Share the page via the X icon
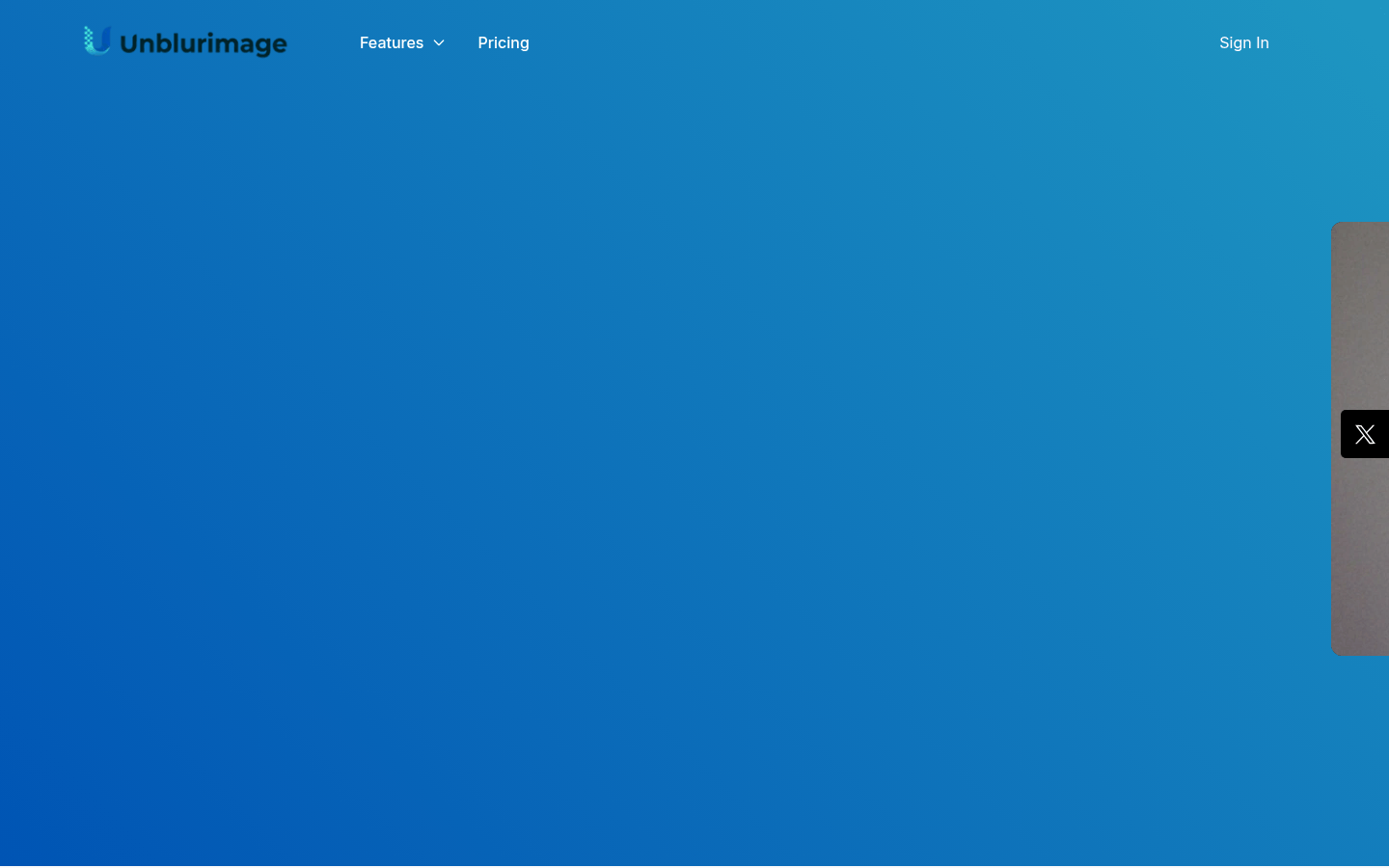This screenshot has height=868, width=1389. [1364, 434]
